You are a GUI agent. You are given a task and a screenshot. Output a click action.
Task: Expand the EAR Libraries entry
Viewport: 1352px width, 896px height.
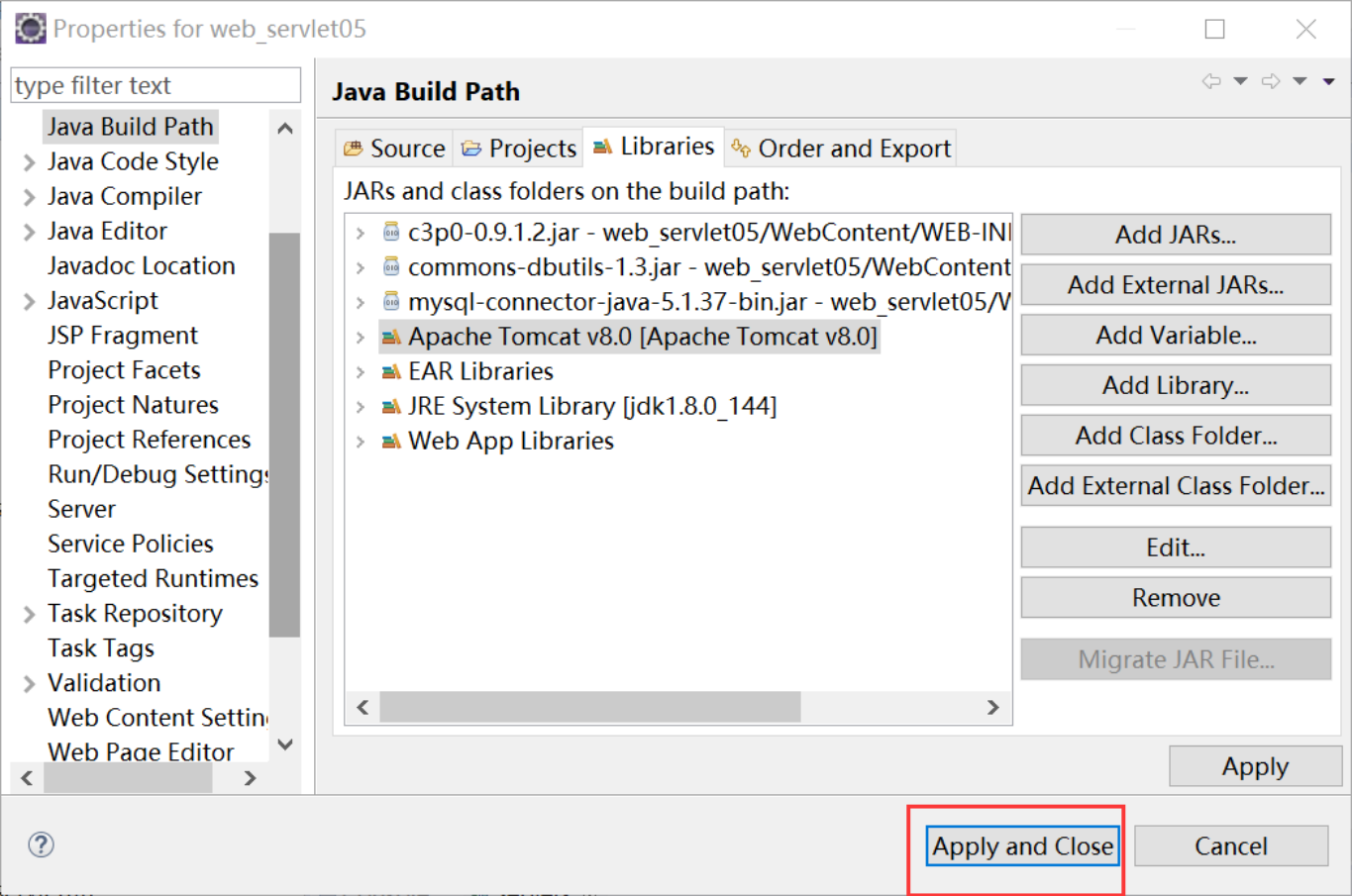(x=361, y=372)
